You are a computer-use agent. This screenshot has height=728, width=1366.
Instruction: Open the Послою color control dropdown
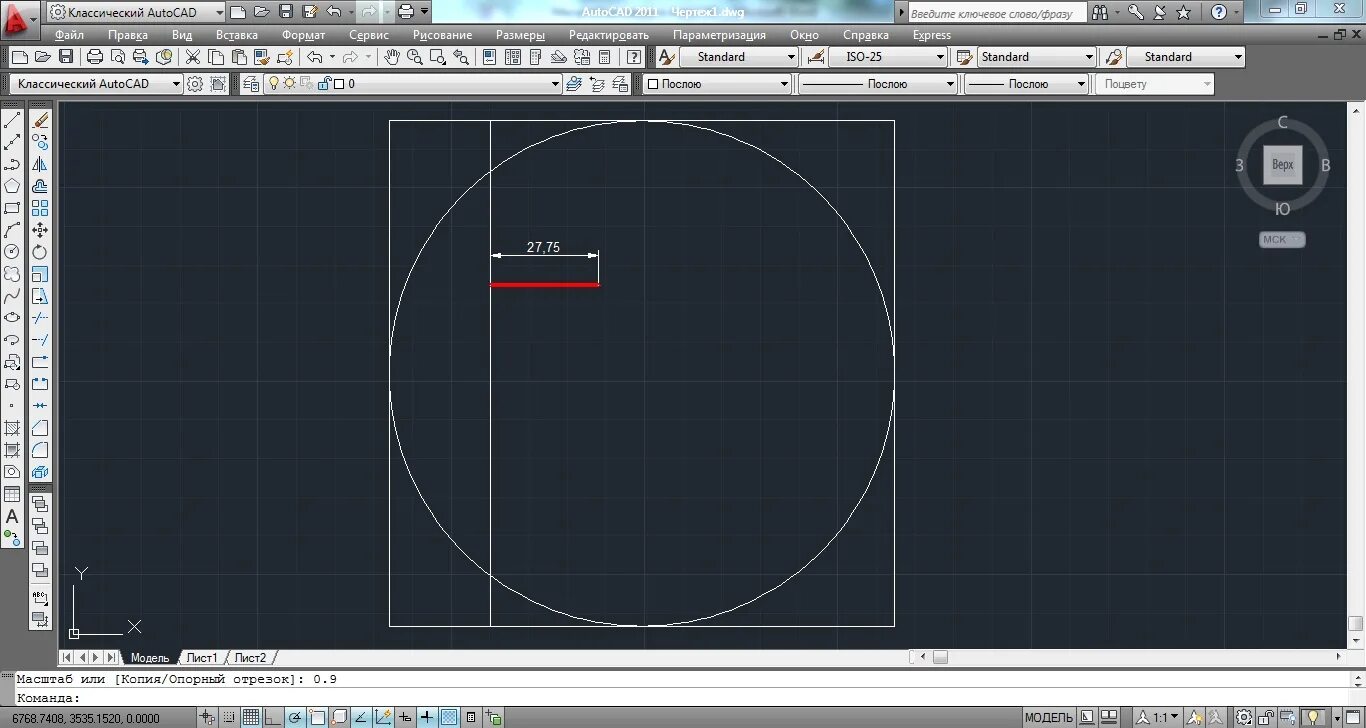point(717,84)
